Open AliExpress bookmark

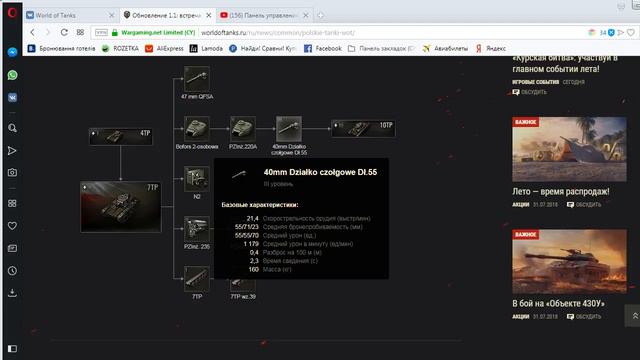click(164, 49)
